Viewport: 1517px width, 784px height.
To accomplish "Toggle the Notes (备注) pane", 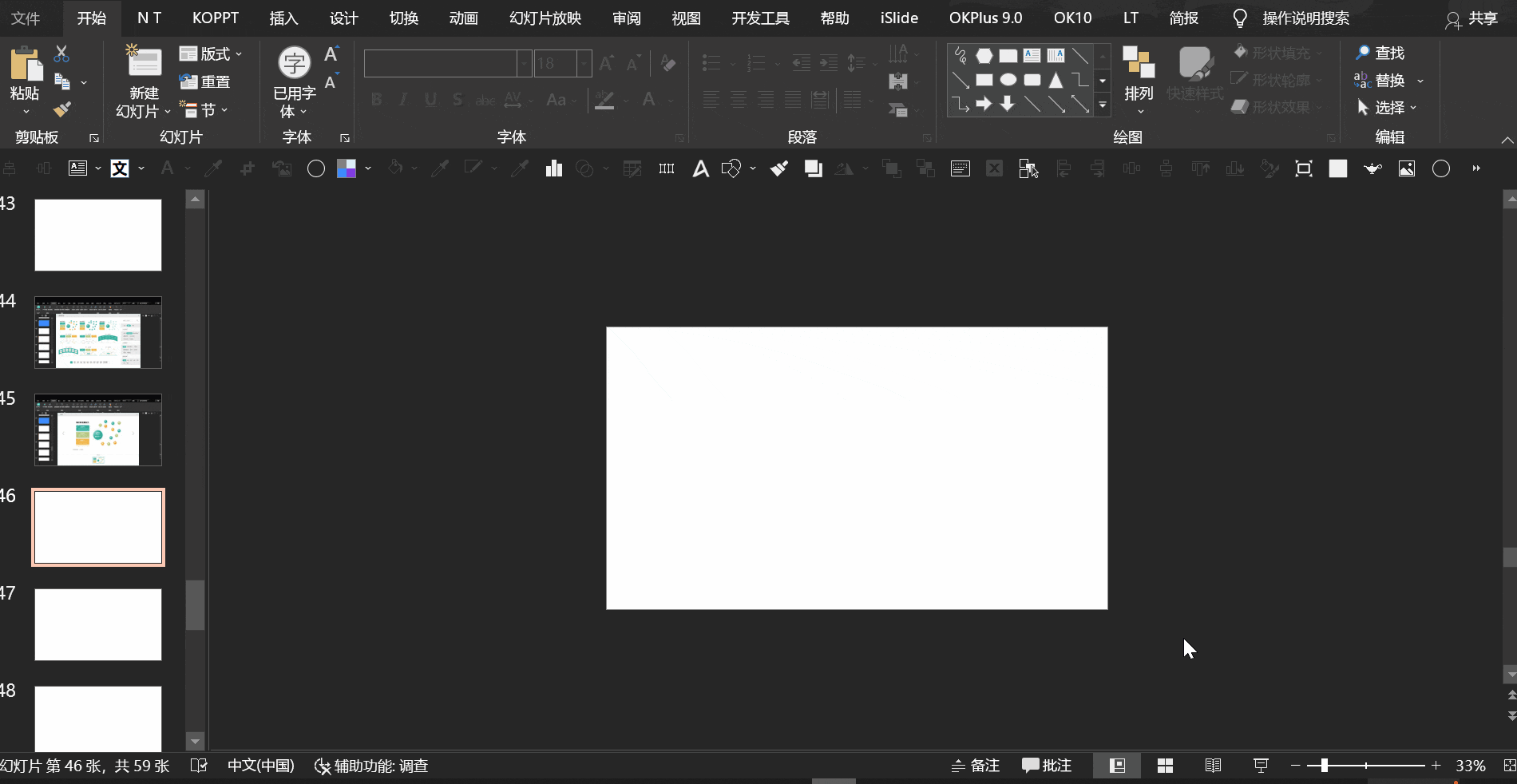I will click(976, 766).
